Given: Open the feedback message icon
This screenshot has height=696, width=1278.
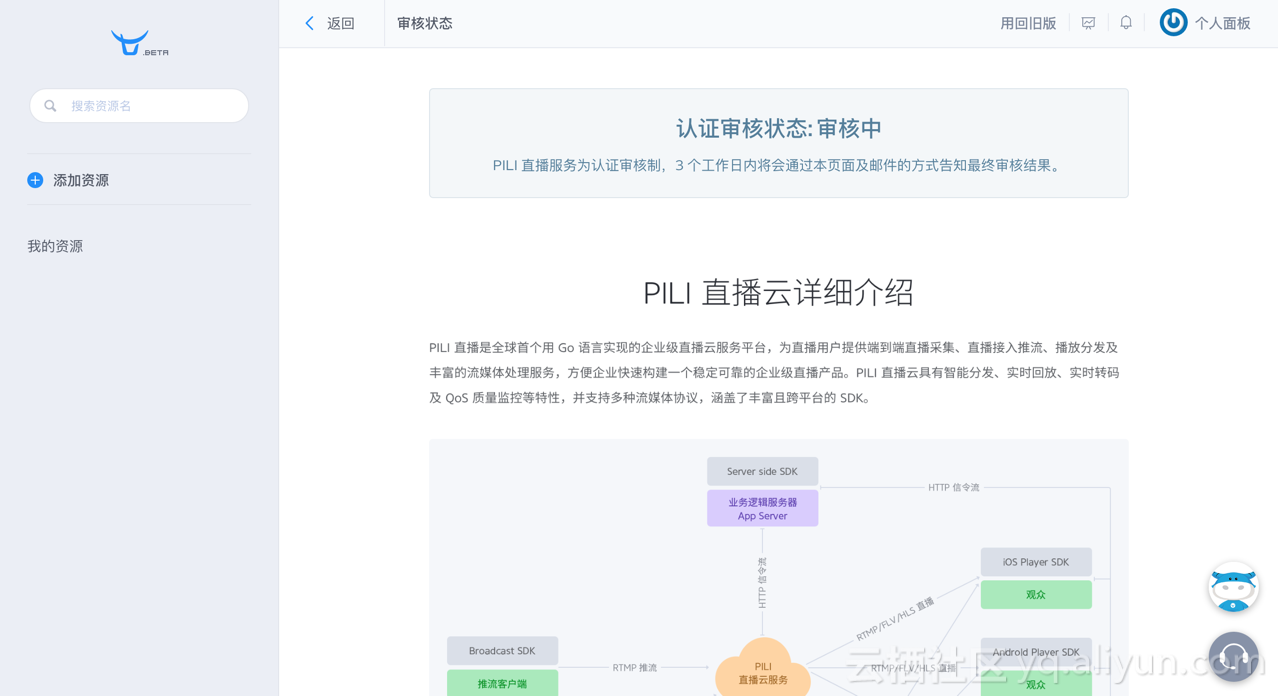Looking at the screenshot, I should (x=1088, y=23).
